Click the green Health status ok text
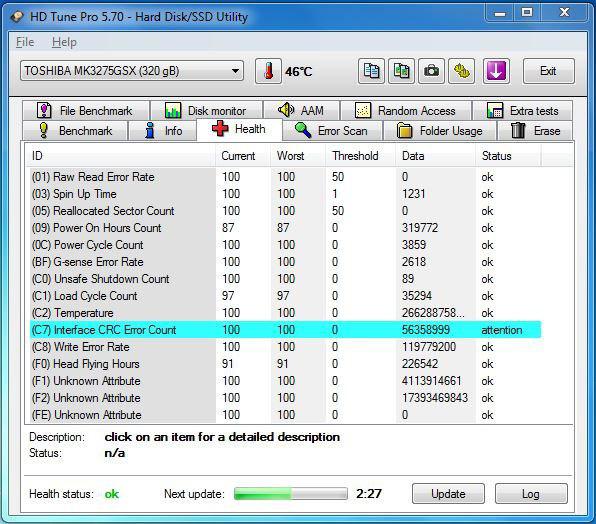This screenshot has height=524, width=596. 111,494
